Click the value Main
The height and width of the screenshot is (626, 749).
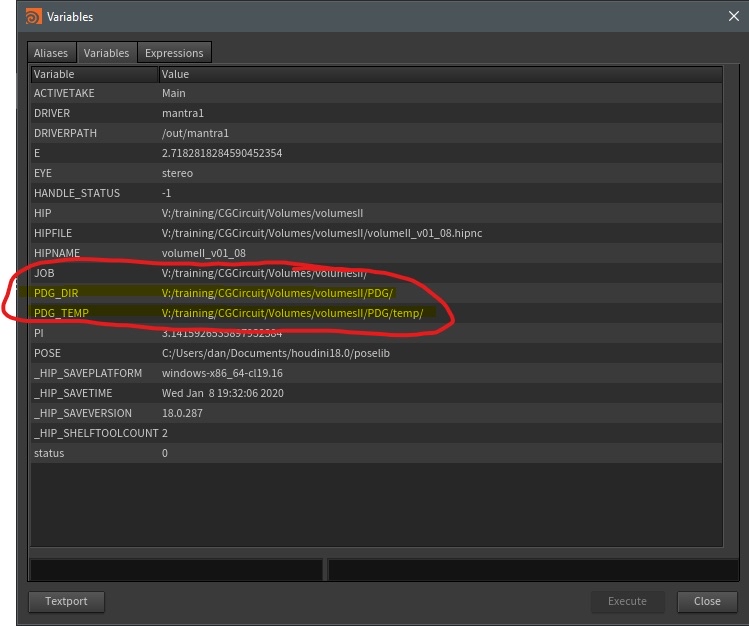[x=173, y=93]
